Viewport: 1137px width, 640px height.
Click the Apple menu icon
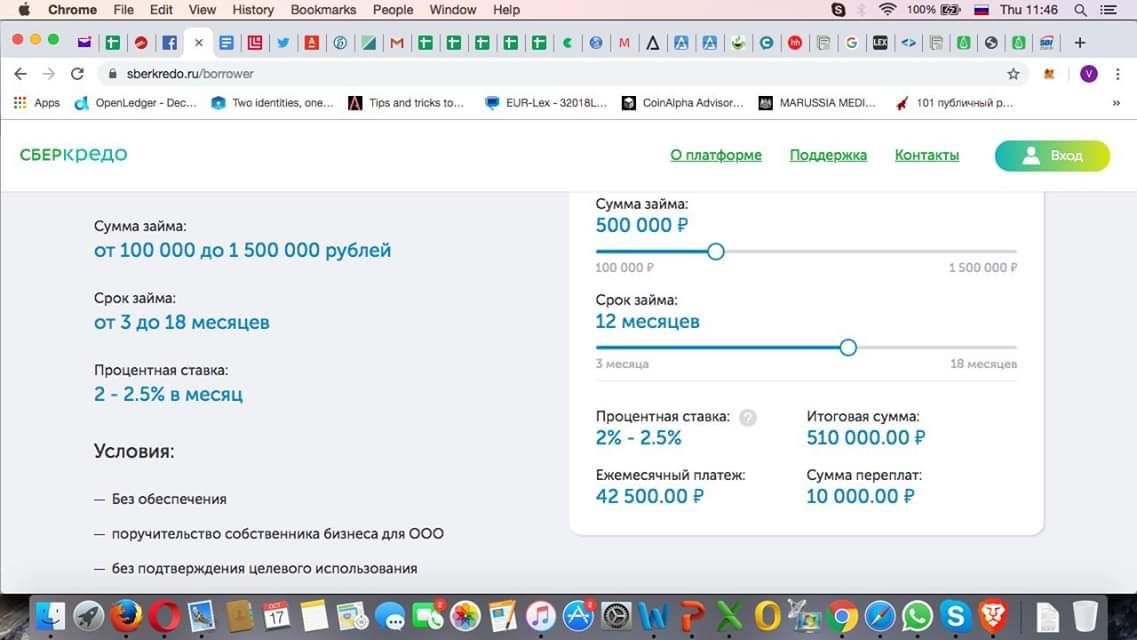24,9
